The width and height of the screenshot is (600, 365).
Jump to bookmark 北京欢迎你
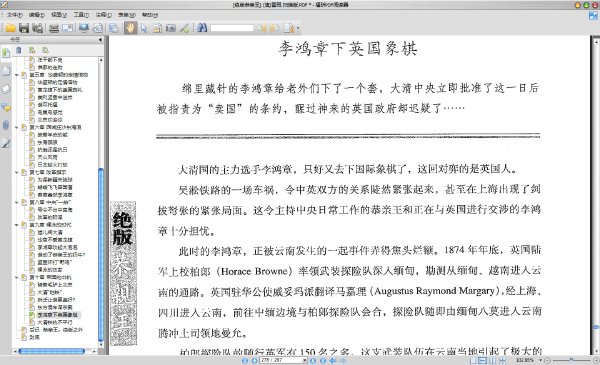(x=50, y=120)
